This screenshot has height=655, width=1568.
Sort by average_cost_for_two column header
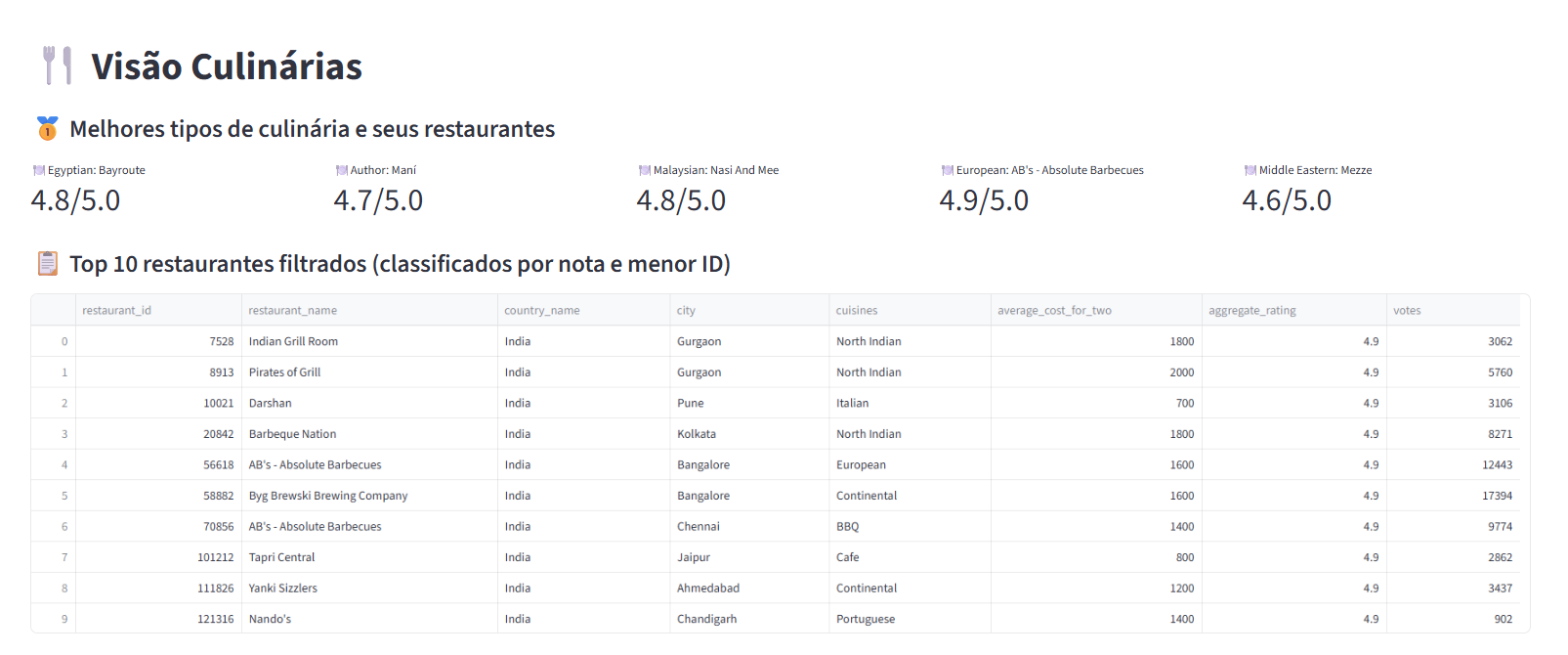click(x=1096, y=310)
